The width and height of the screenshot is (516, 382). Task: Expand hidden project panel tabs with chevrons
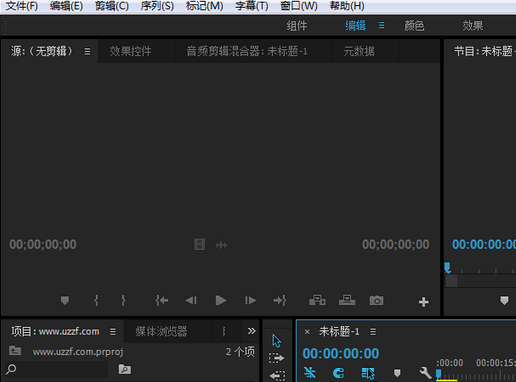click(251, 331)
